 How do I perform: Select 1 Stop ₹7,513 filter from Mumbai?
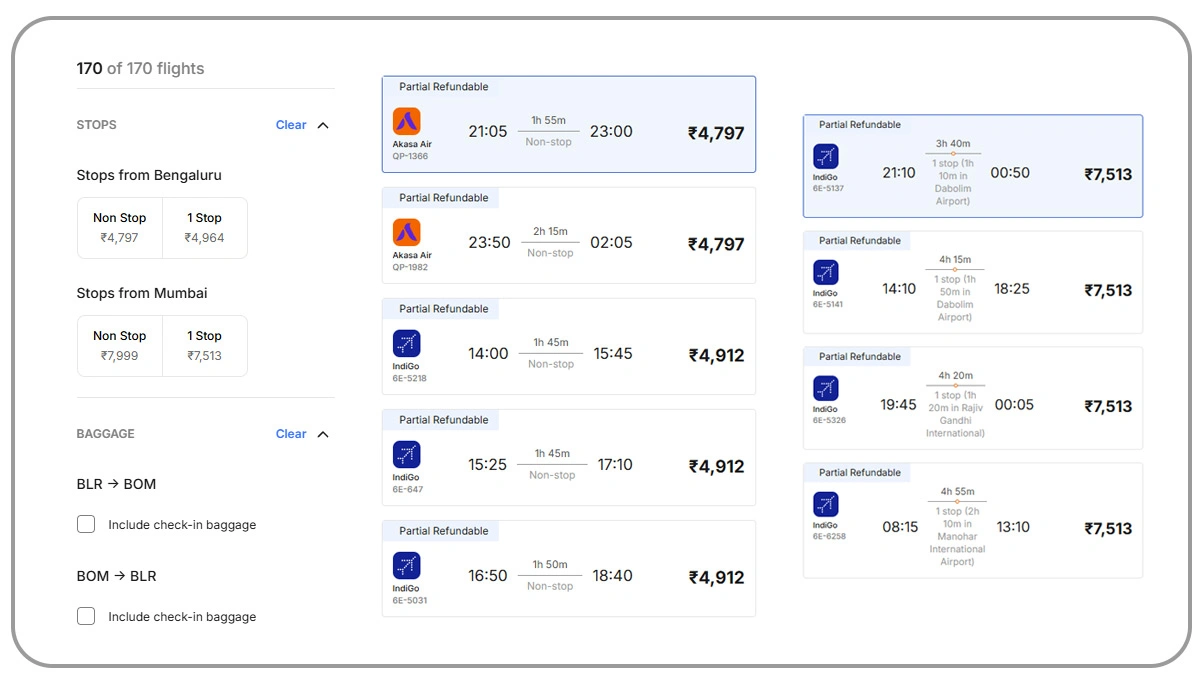coord(205,345)
